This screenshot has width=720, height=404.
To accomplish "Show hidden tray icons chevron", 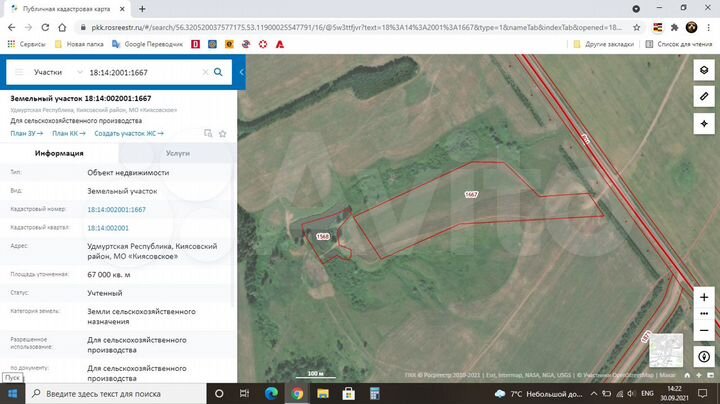I will click(x=593, y=393).
